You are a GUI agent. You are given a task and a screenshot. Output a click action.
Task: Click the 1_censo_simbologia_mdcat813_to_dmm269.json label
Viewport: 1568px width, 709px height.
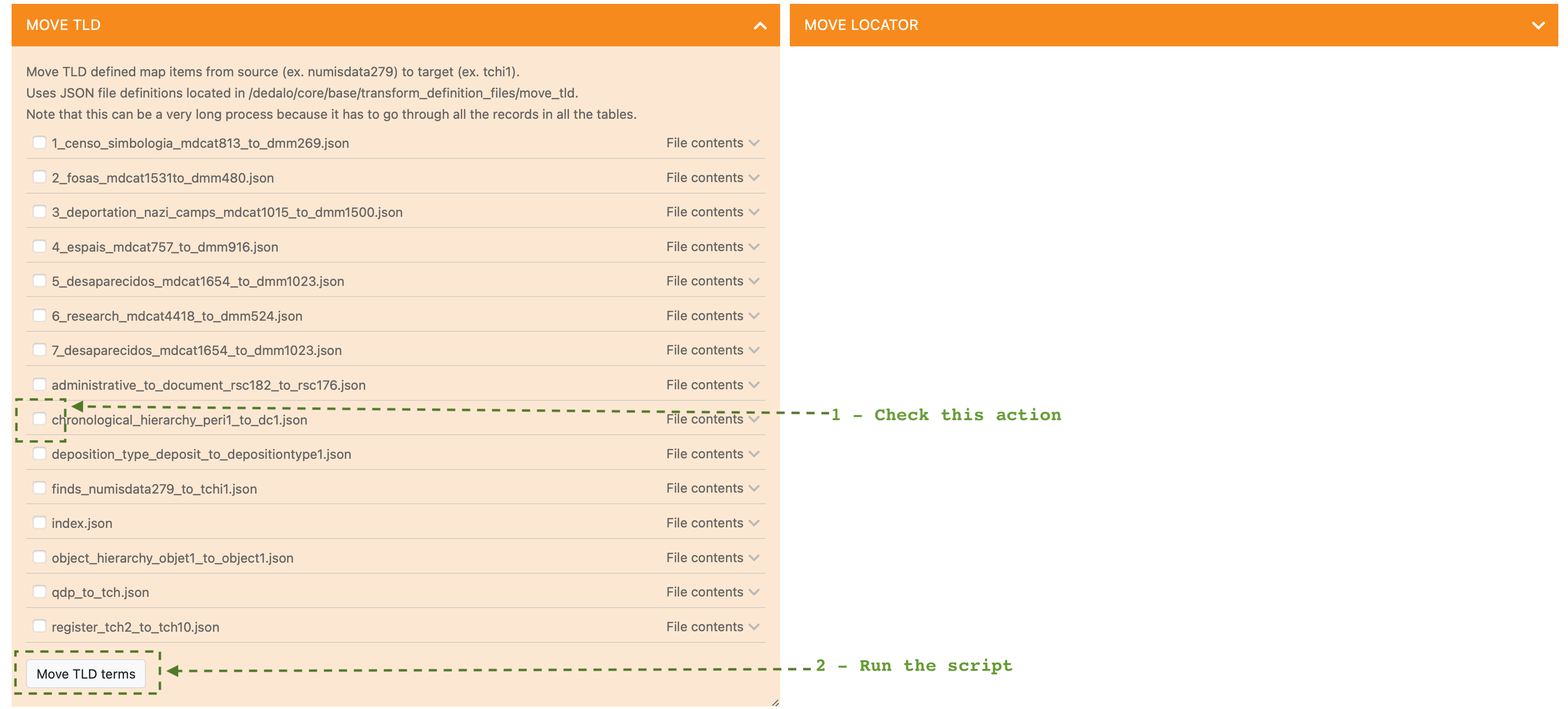[200, 143]
